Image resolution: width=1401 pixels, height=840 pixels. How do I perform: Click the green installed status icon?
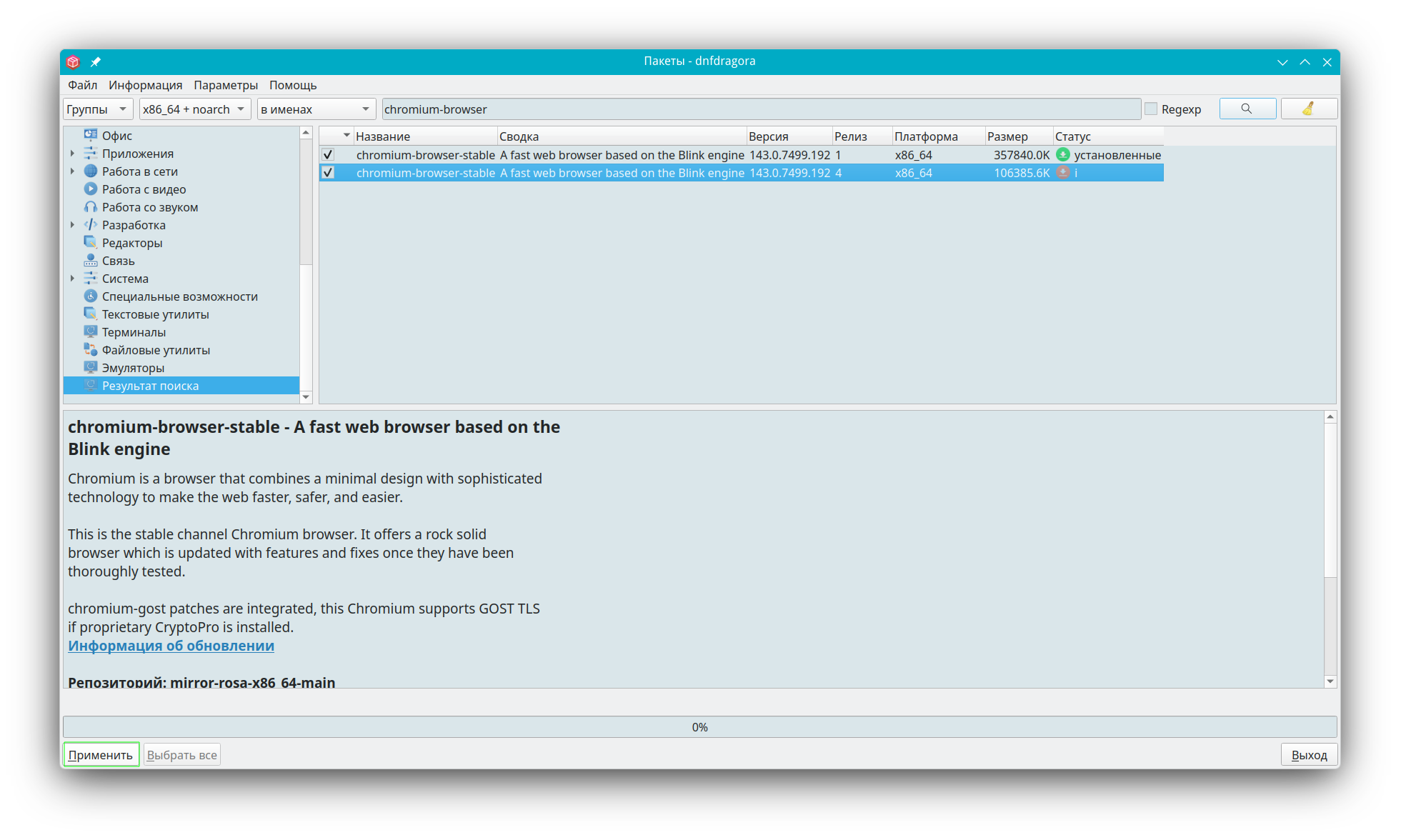(1063, 154)
